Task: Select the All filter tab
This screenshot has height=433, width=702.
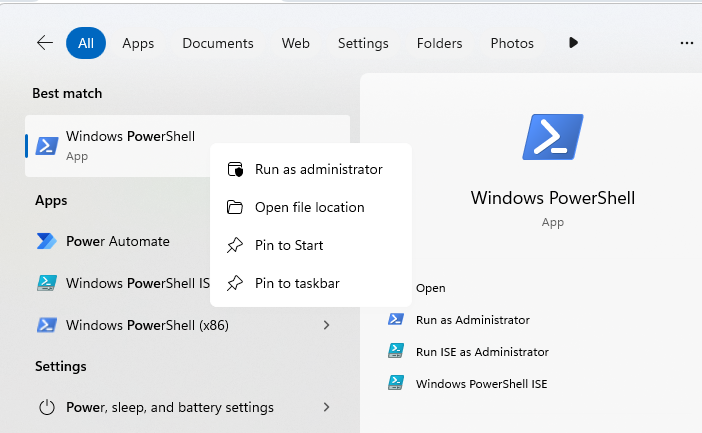Action: tap(86, 43)
